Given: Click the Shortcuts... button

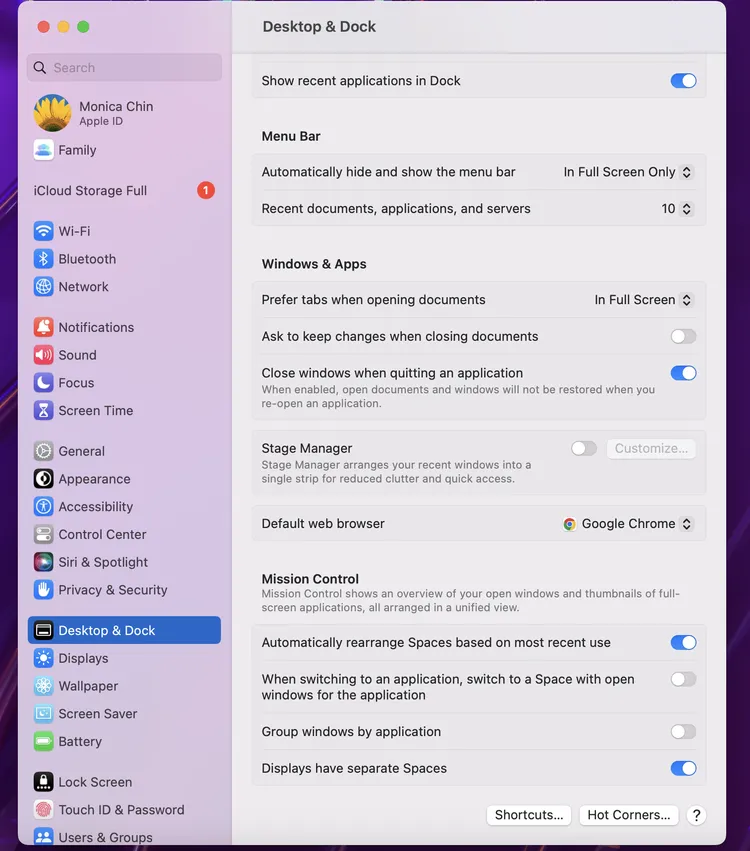Looking at the screenshot, I should [x=529, y=815].
